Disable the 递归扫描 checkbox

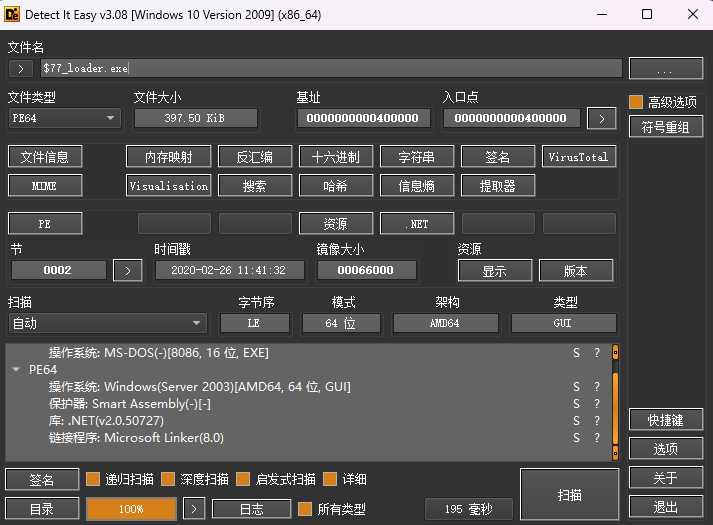coord(93,479)
